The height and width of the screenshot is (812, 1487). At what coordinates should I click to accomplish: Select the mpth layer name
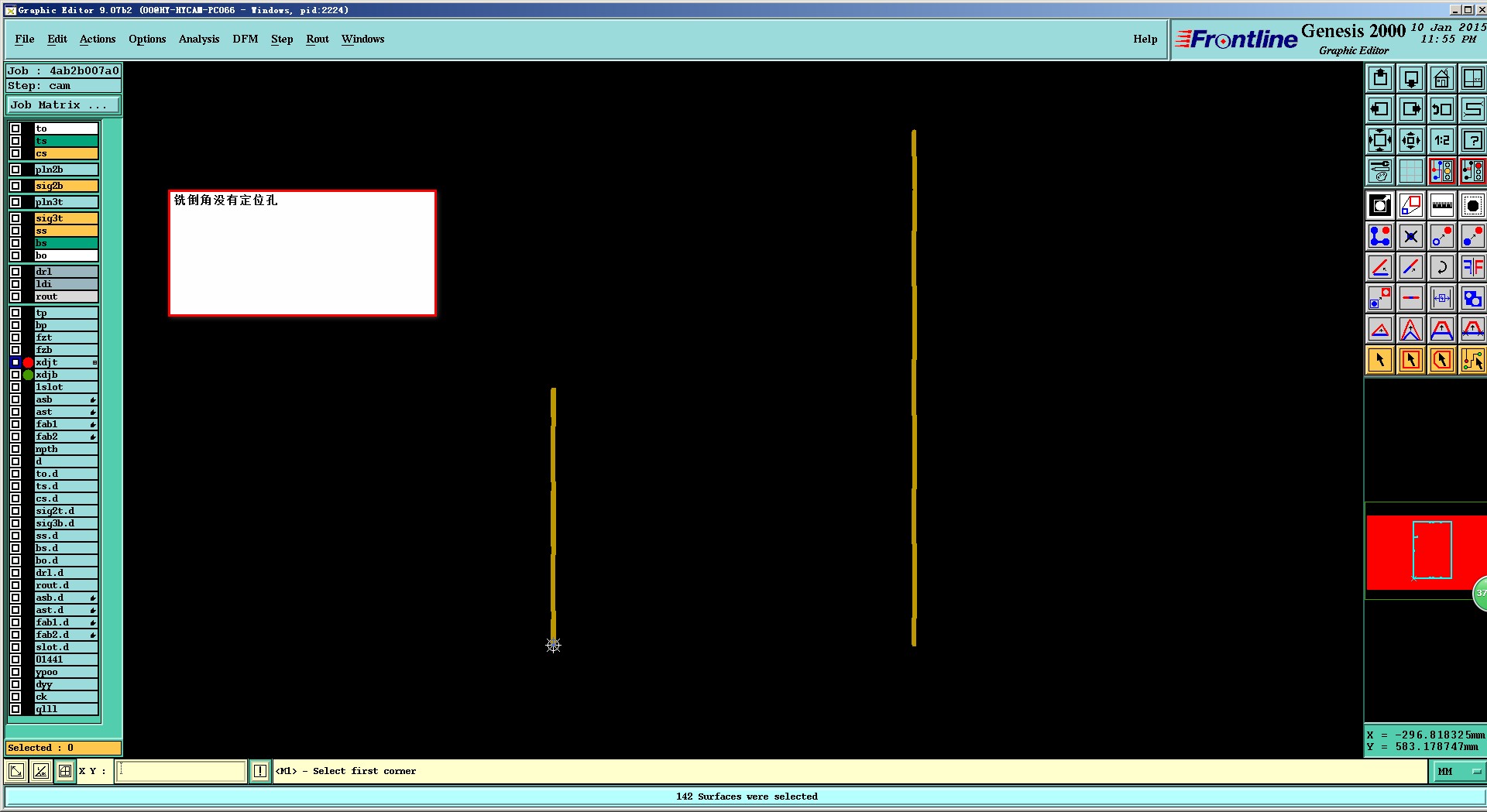tap(66, 449)
